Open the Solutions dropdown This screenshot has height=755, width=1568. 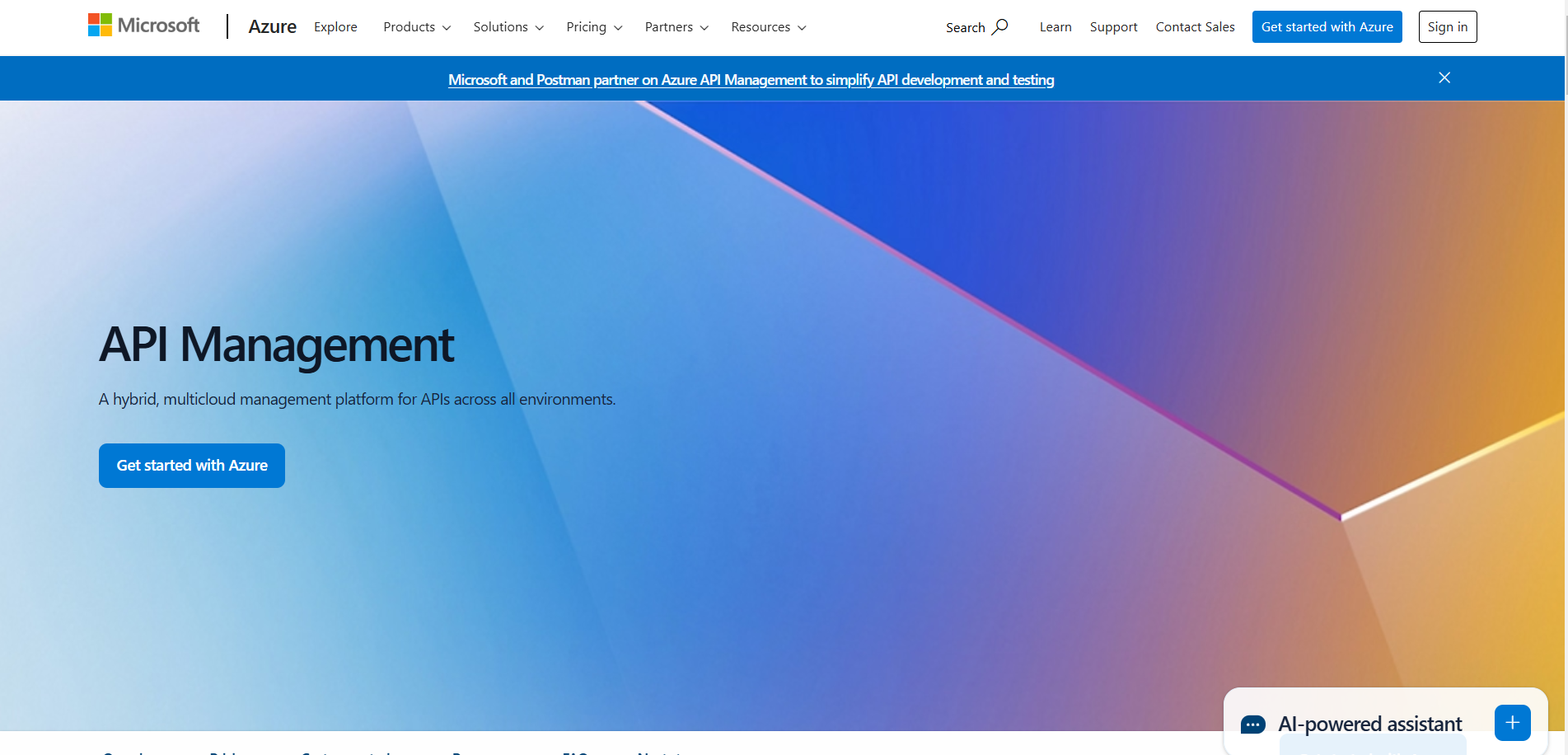(508, 27)
